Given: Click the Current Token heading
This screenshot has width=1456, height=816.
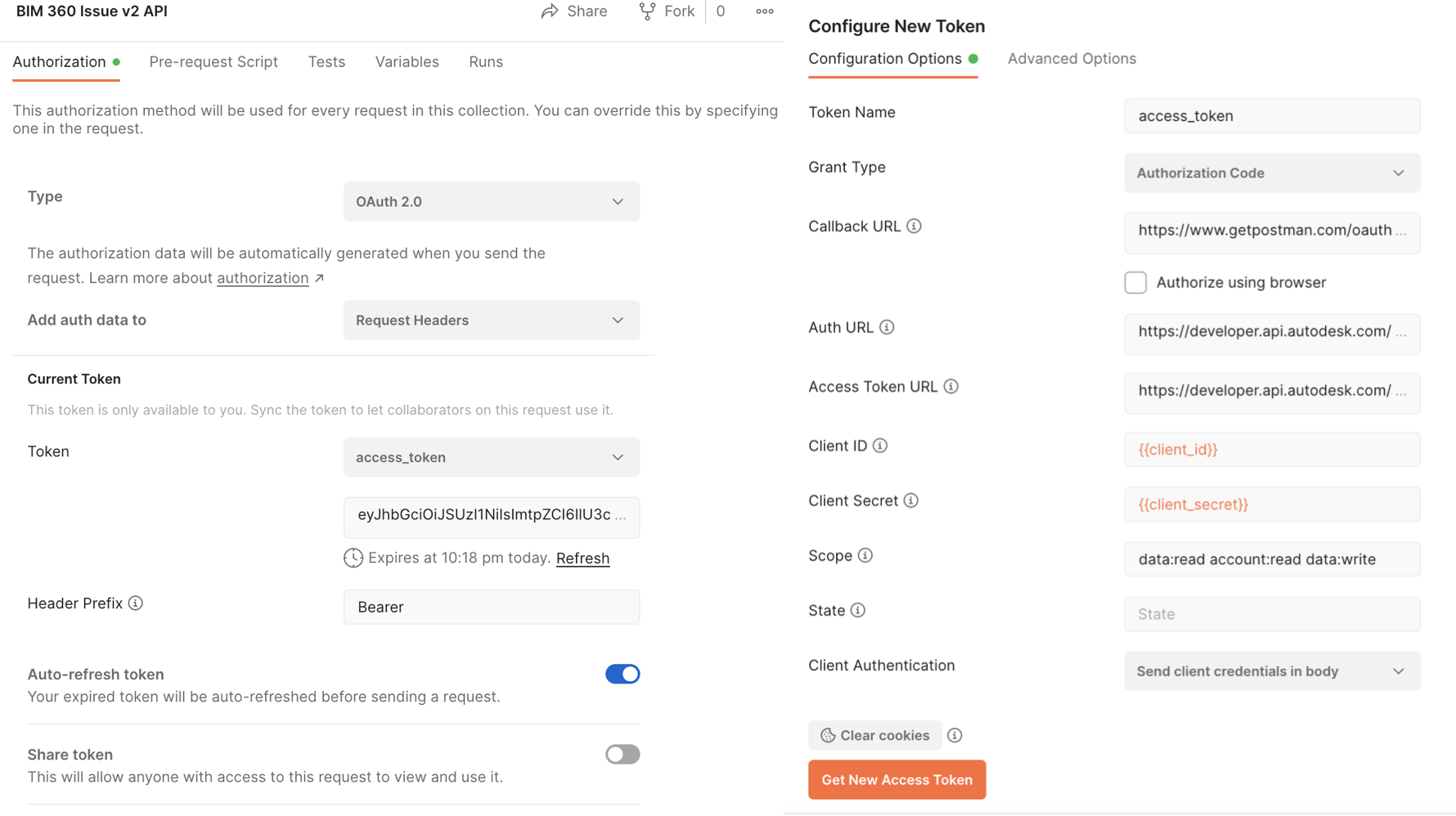Looking at the screenshot, I should pyautogui.click(x=74, y=379).
